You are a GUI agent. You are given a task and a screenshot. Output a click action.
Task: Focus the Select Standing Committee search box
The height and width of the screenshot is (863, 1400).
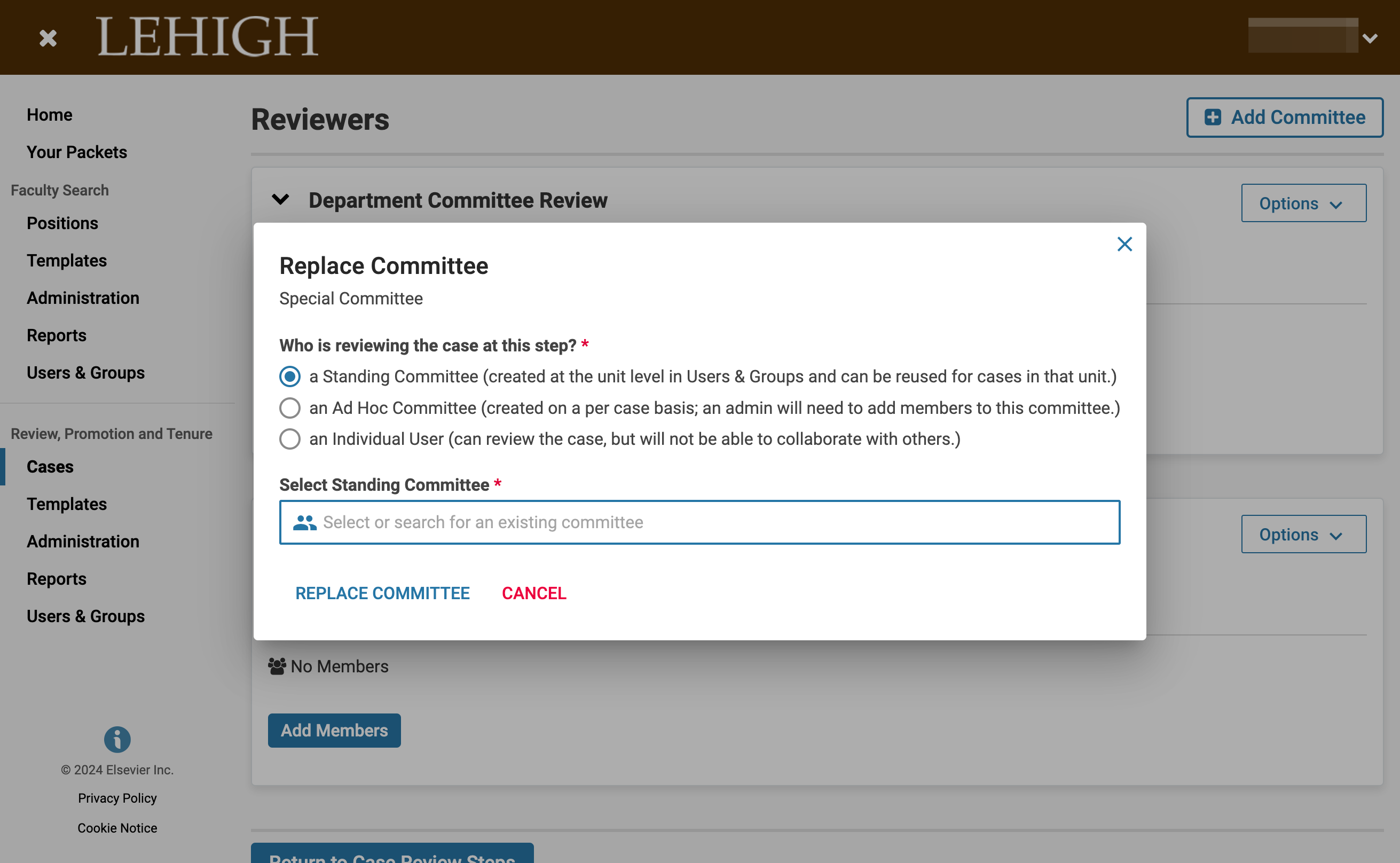[699, 522]
